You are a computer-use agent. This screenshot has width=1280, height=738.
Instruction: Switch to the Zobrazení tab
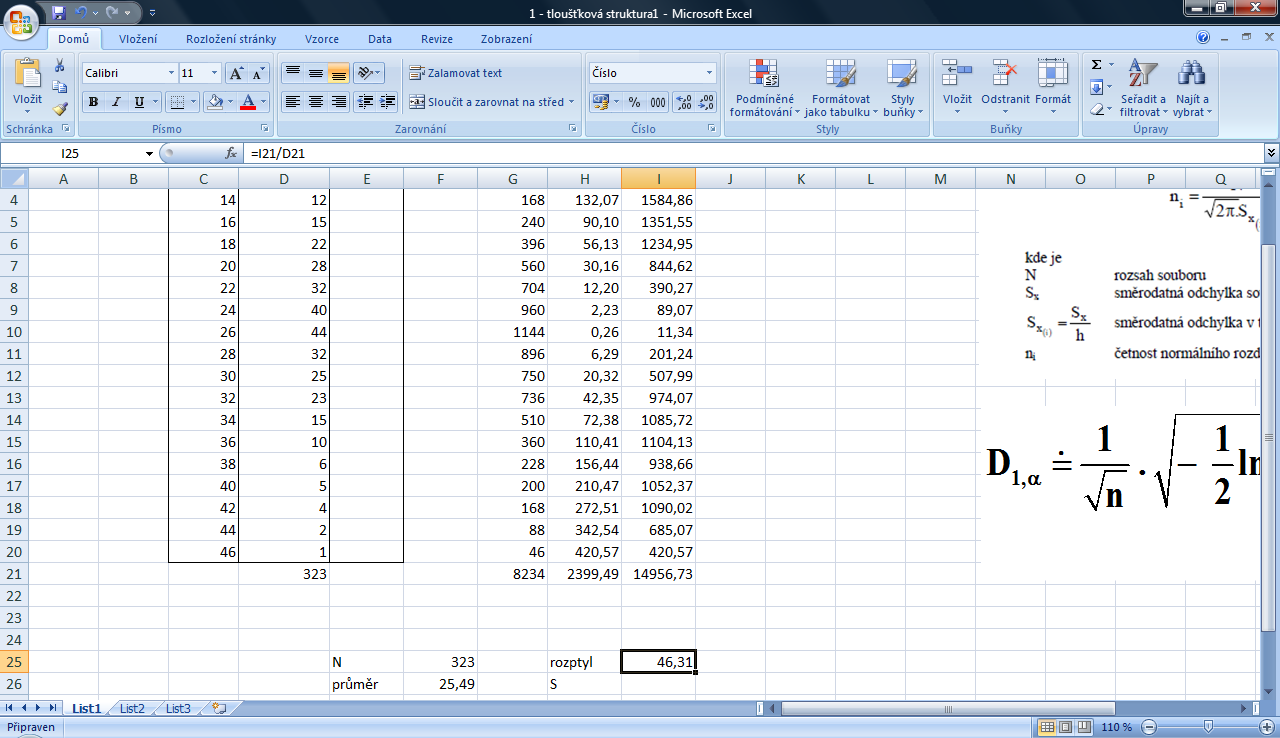coord(506,39)
